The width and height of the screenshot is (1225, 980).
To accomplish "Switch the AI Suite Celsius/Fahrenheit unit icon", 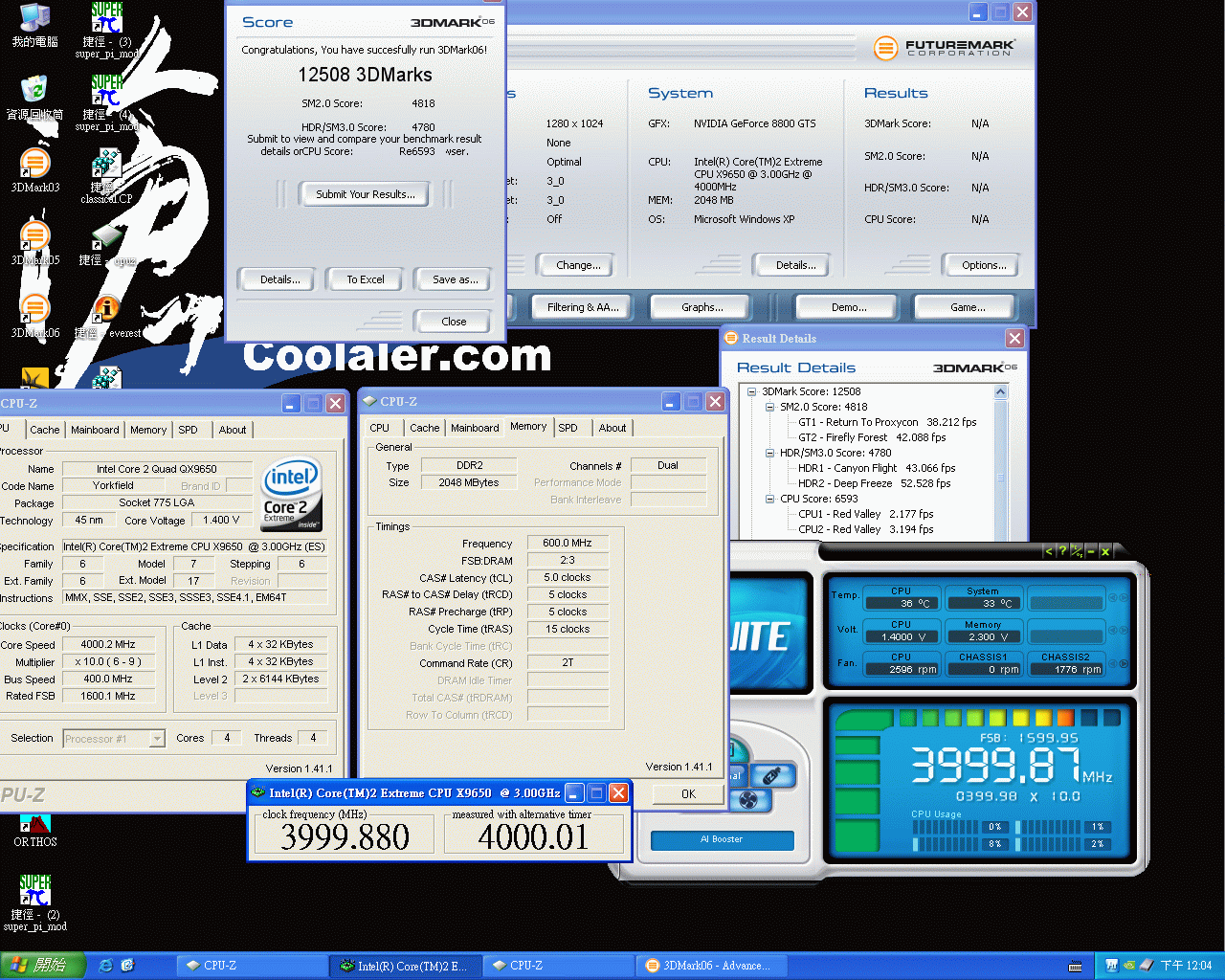I will 1077,551.
